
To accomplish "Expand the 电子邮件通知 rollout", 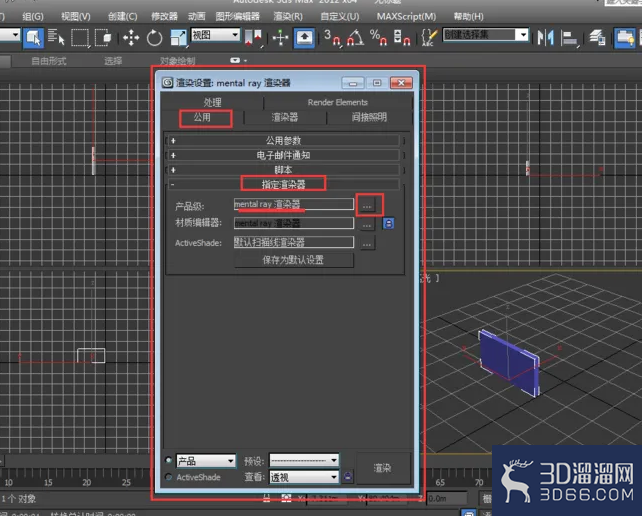I will tap(283, 155).
